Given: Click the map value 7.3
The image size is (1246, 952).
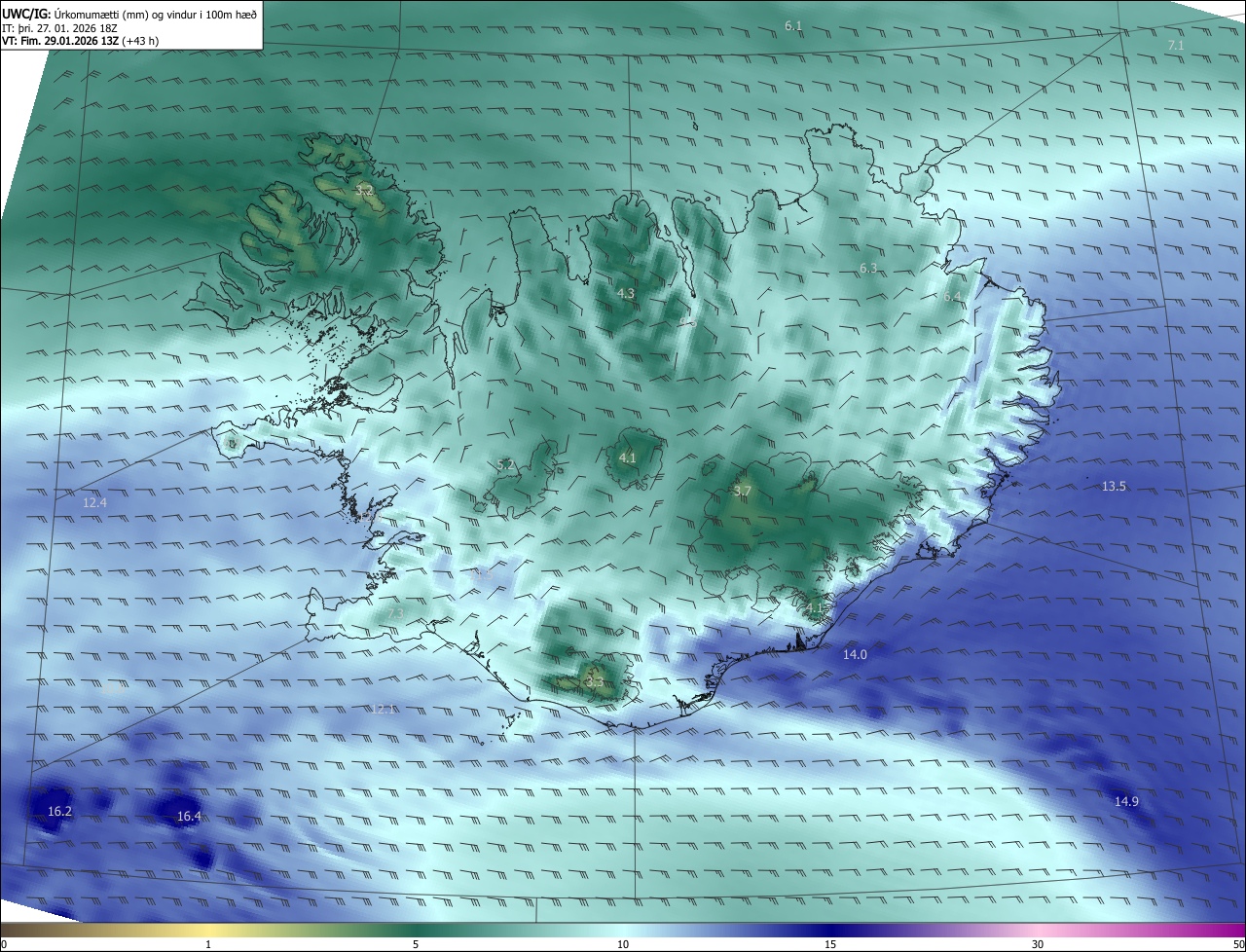Looking at the screenshot, I should coord(395,612).
